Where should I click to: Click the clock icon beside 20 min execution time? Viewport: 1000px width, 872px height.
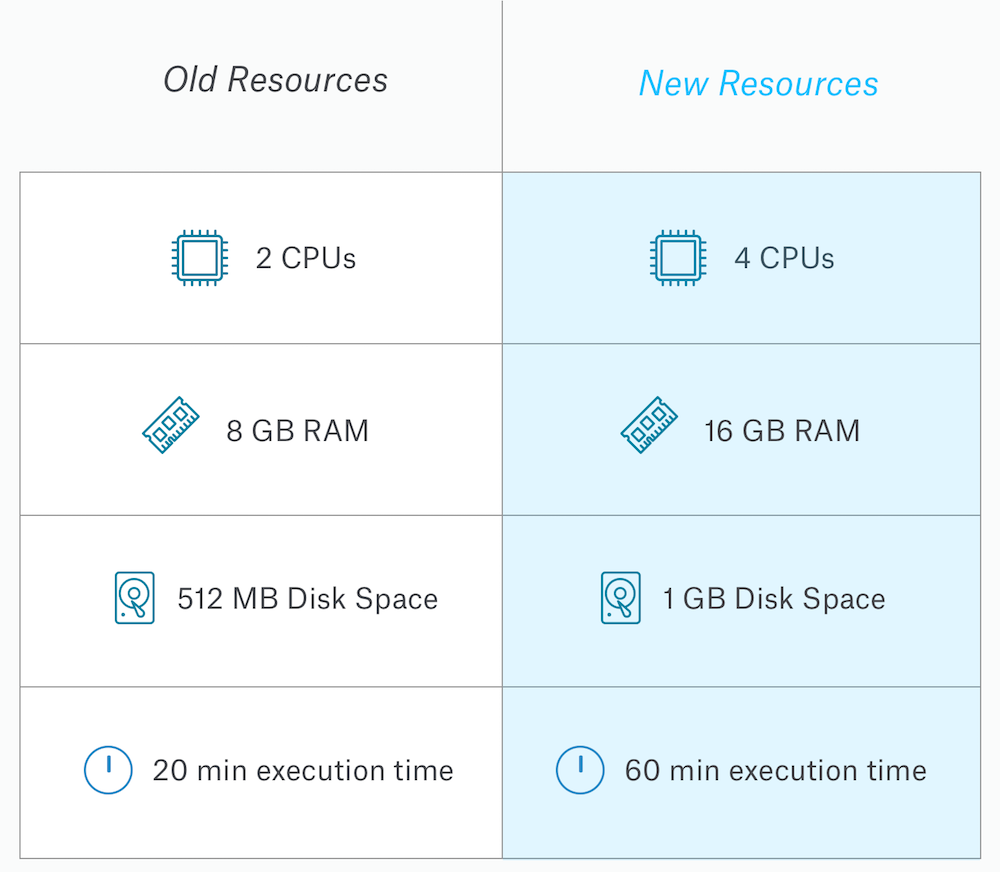[x=108, y=770]
